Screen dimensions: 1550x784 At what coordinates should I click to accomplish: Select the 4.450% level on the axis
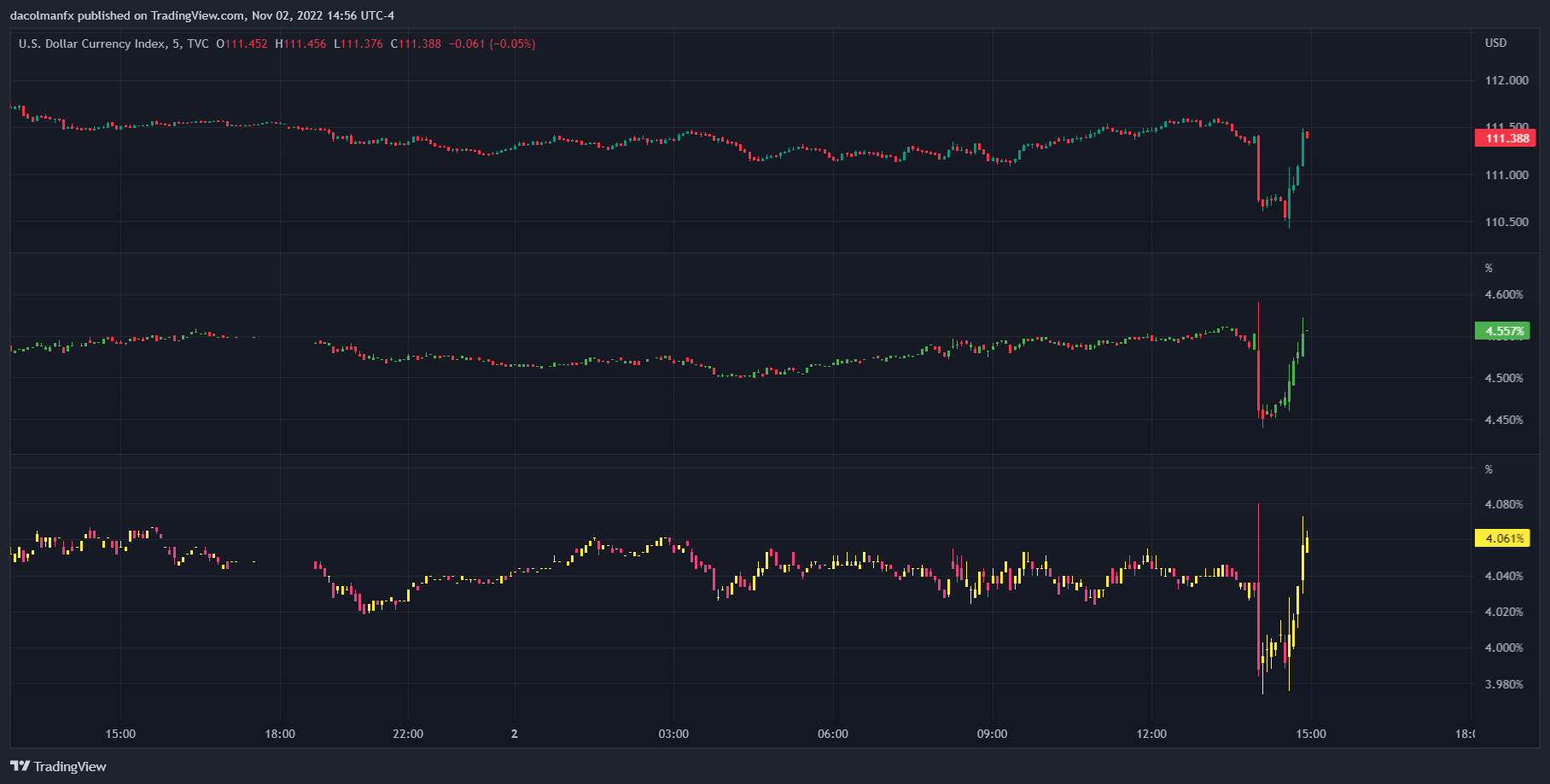[1503, 420]
